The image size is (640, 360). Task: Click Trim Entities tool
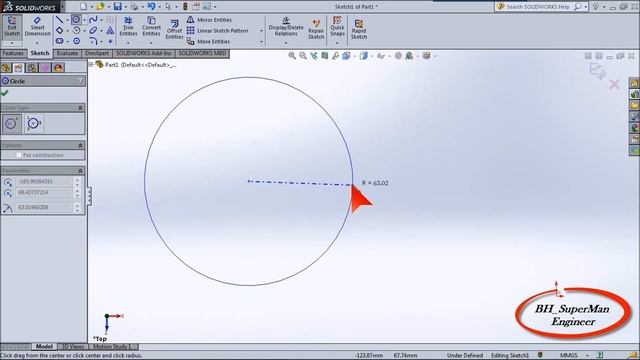(x=128, y=27)
